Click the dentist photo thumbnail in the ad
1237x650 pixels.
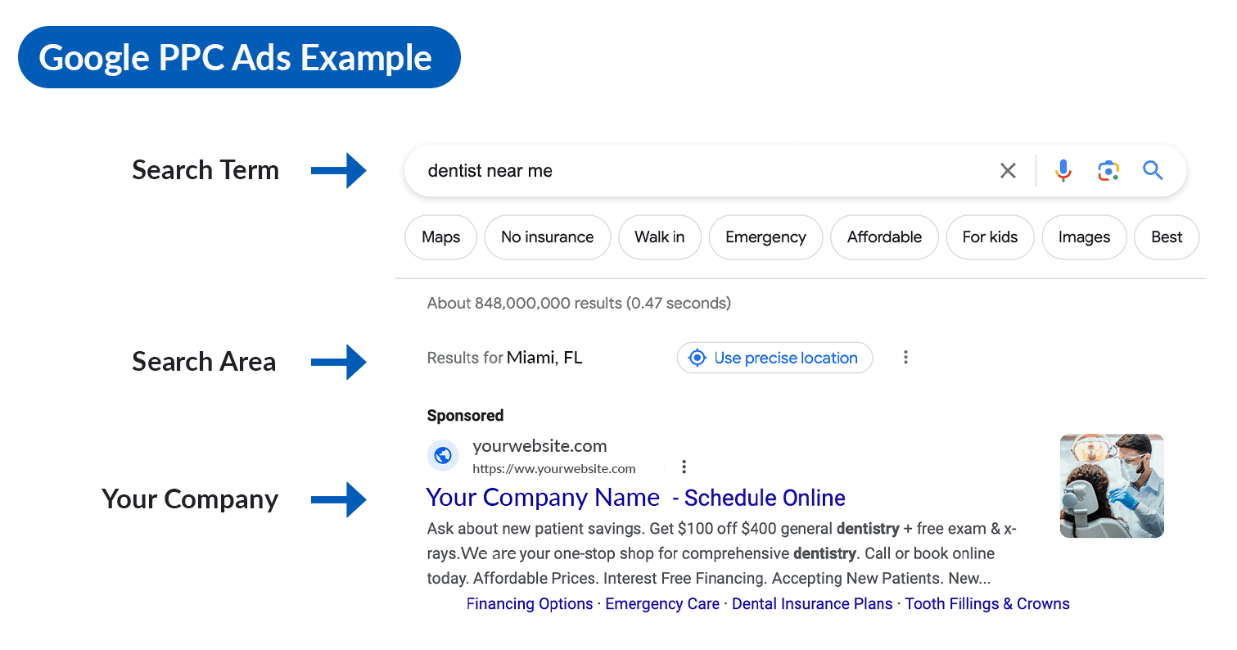pos(1112,486)
